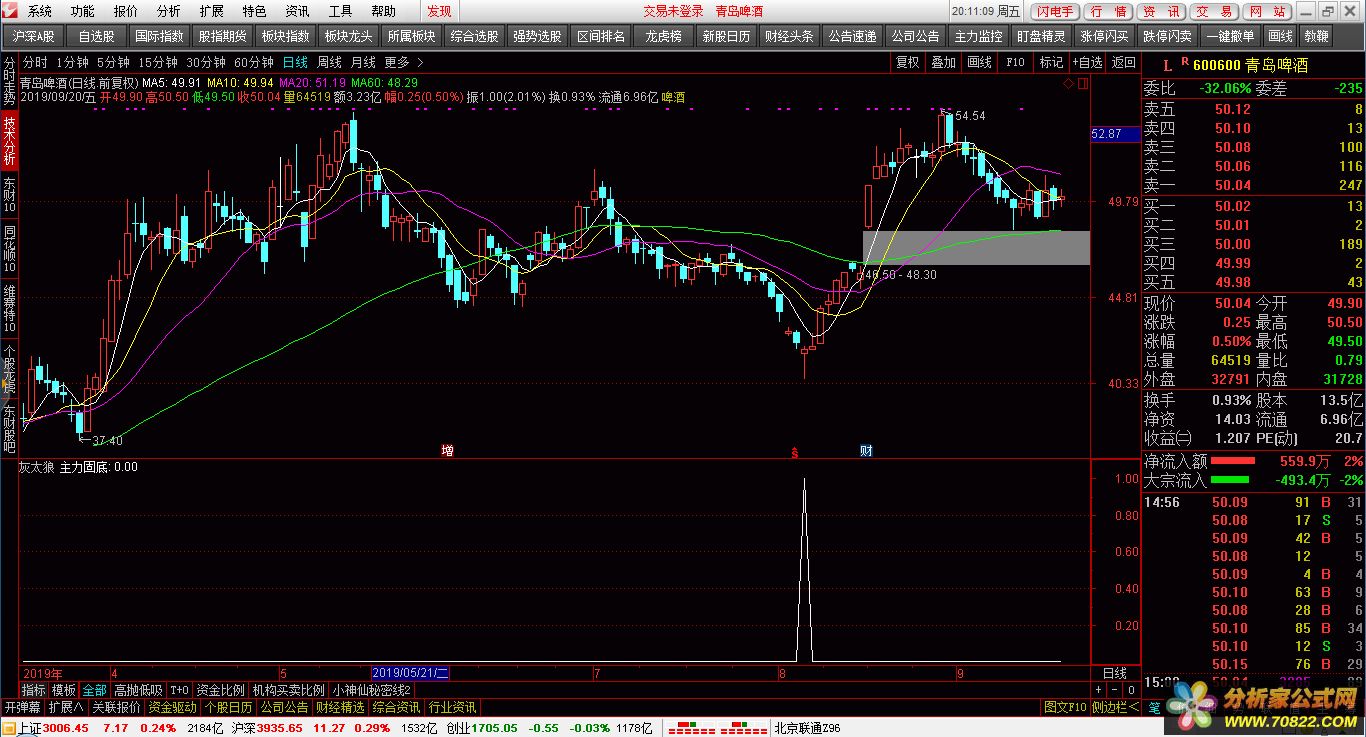Collapse the 侧边栏 sidebar toggle
Viewport: 1366px width, 737px height.
pos(1116,707)
